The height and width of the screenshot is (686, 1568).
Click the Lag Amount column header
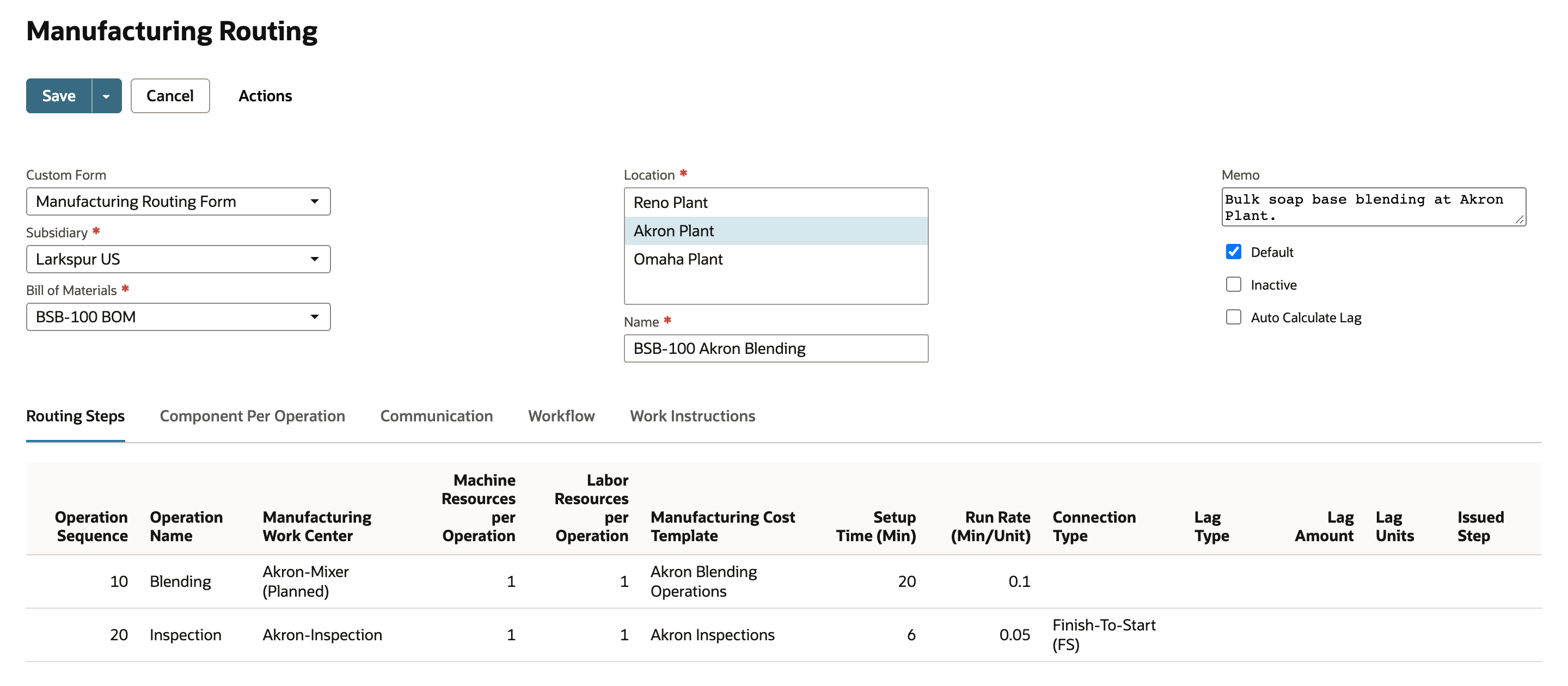(1324, 526)
